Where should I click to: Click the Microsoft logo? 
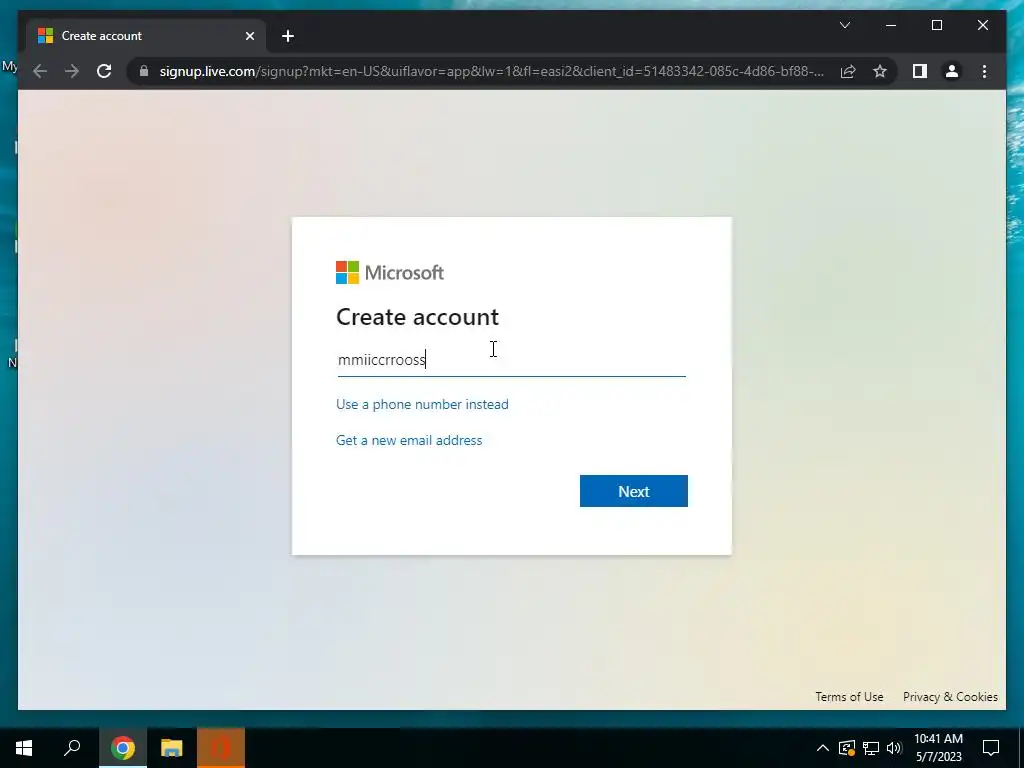390,272
